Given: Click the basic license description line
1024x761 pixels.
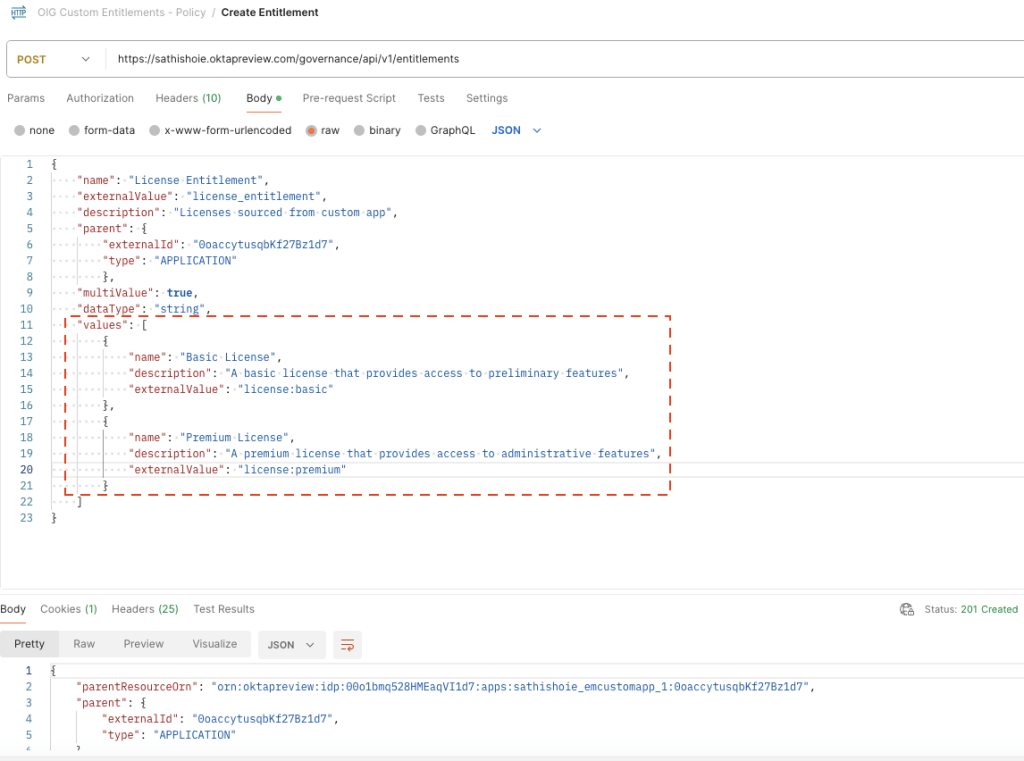Looking at the screenshot, I should pyautogui.click(x=378, y=374).
